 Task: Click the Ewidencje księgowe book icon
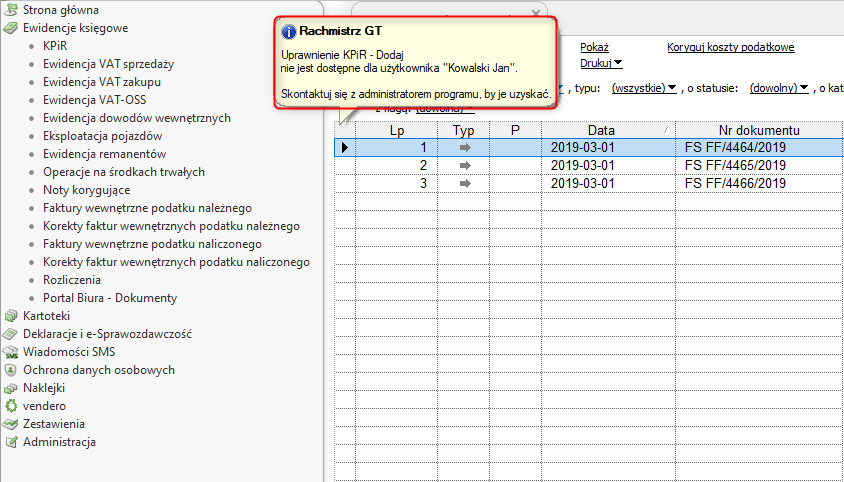(10, 28)
